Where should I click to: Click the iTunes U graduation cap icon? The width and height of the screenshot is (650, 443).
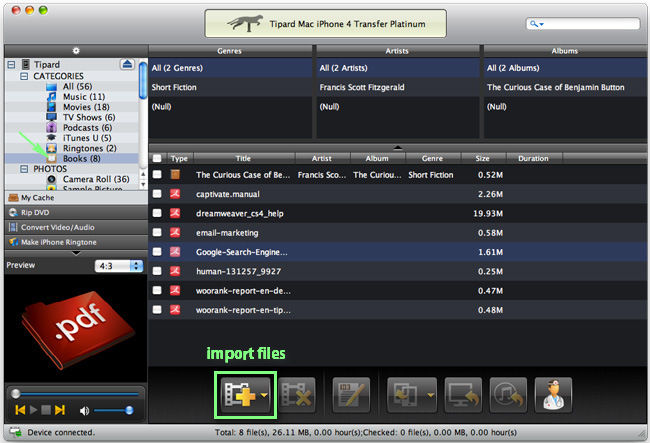click(51, 138)
